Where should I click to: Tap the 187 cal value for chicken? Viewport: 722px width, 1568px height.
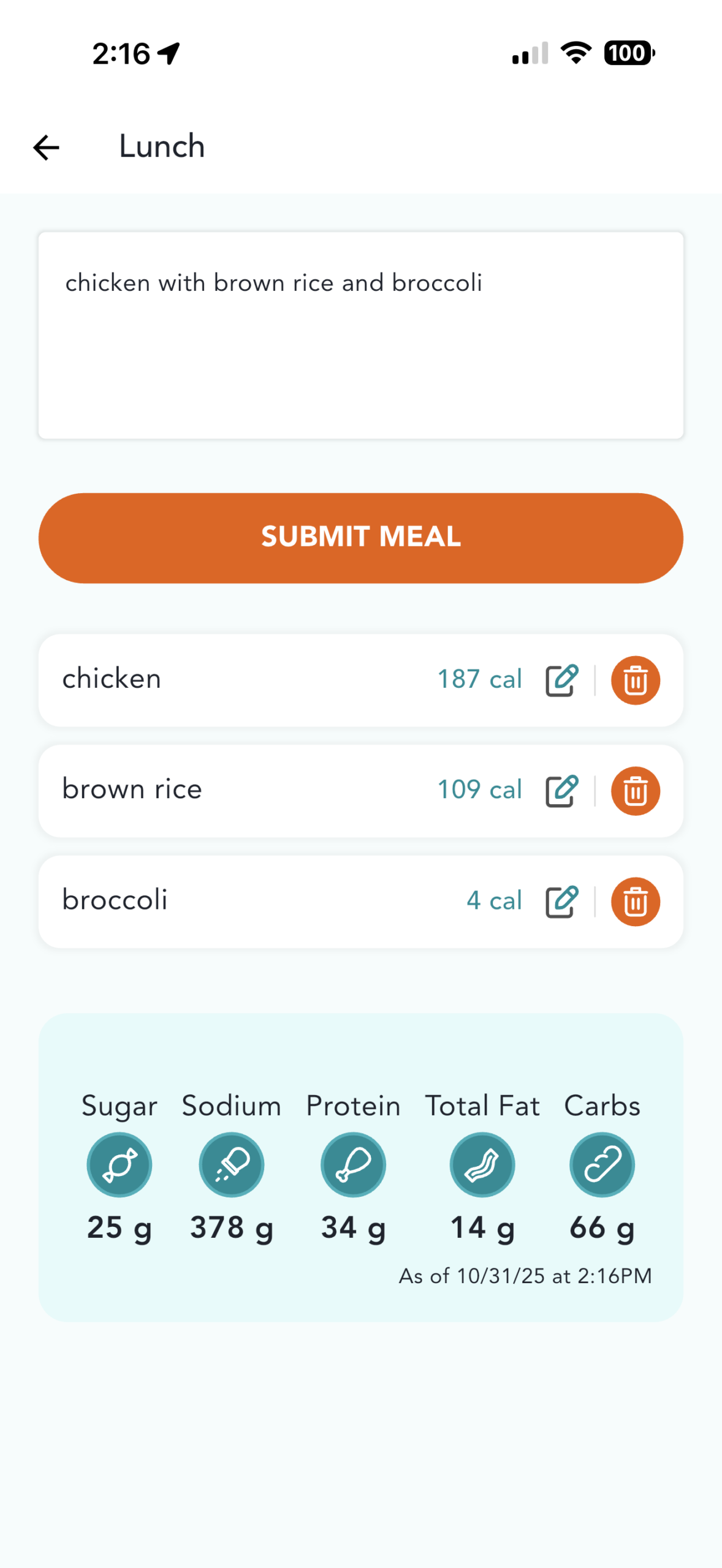479,679
